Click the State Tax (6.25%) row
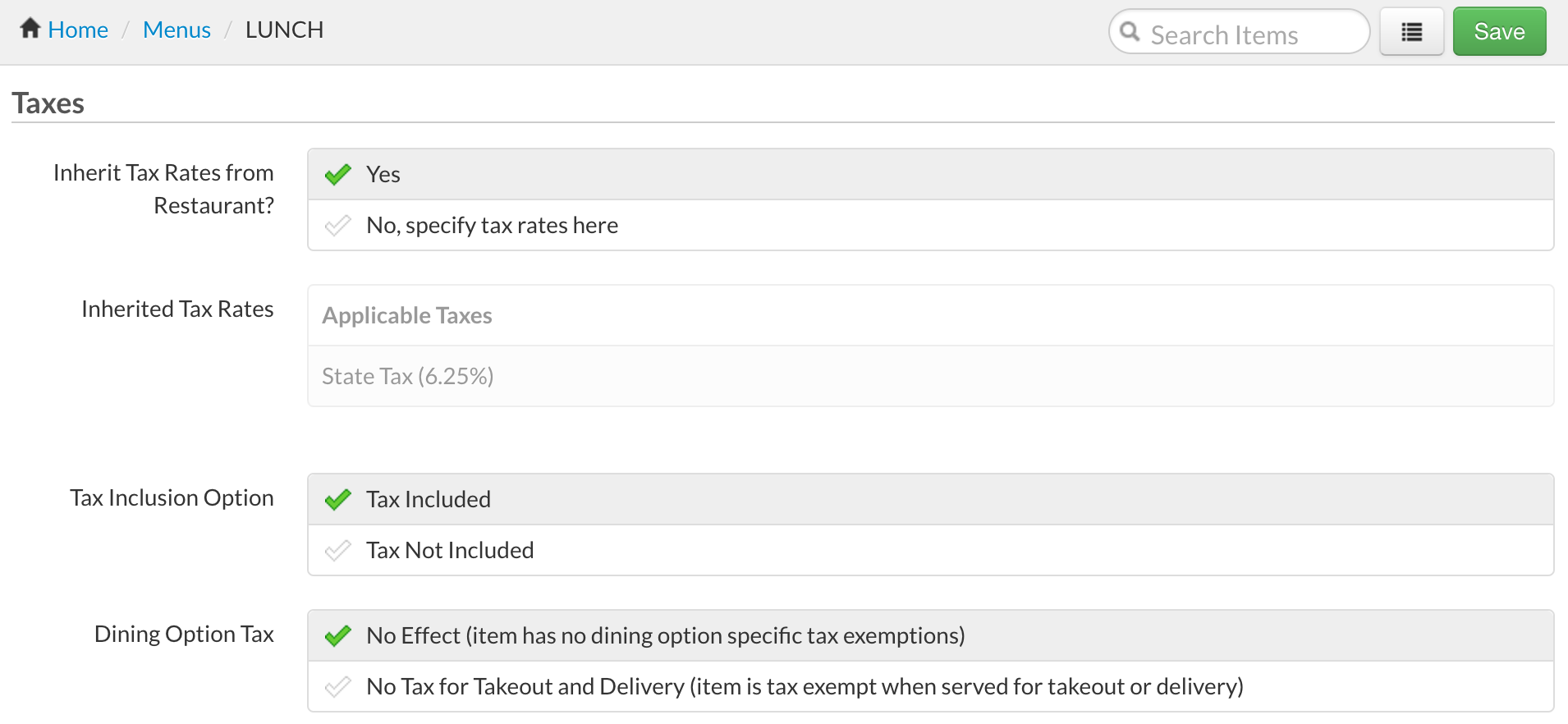This screenshot has height=724, width=1568. [x=408, y=377]
